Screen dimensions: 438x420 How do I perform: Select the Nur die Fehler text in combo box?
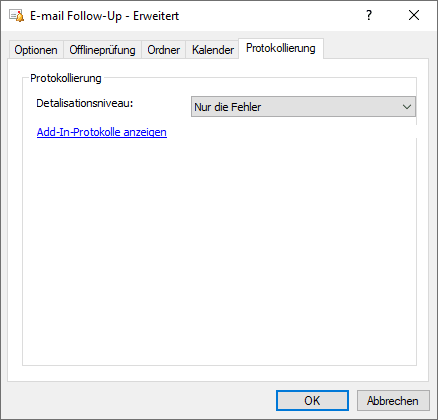click(228, 107)
